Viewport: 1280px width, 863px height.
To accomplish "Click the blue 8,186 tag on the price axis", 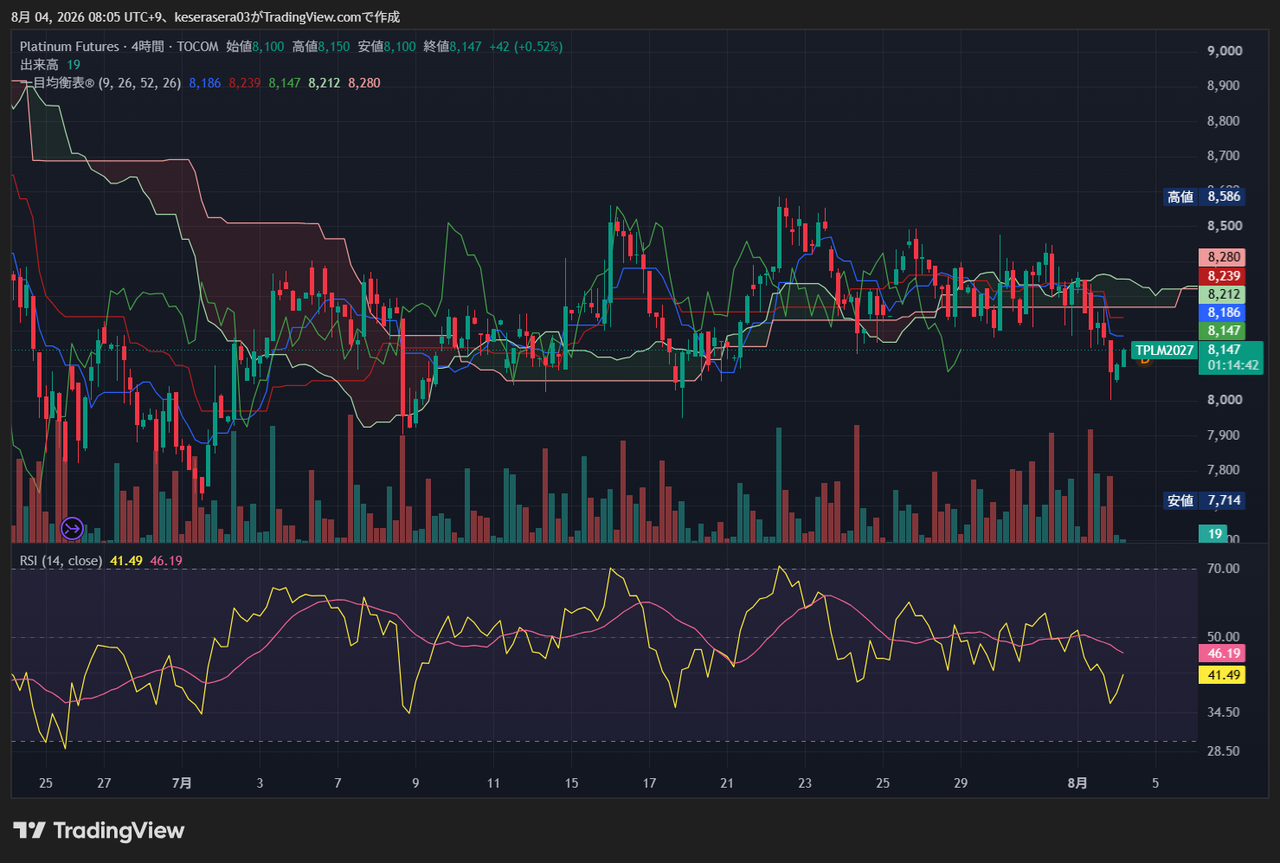I will (1224, 312).
